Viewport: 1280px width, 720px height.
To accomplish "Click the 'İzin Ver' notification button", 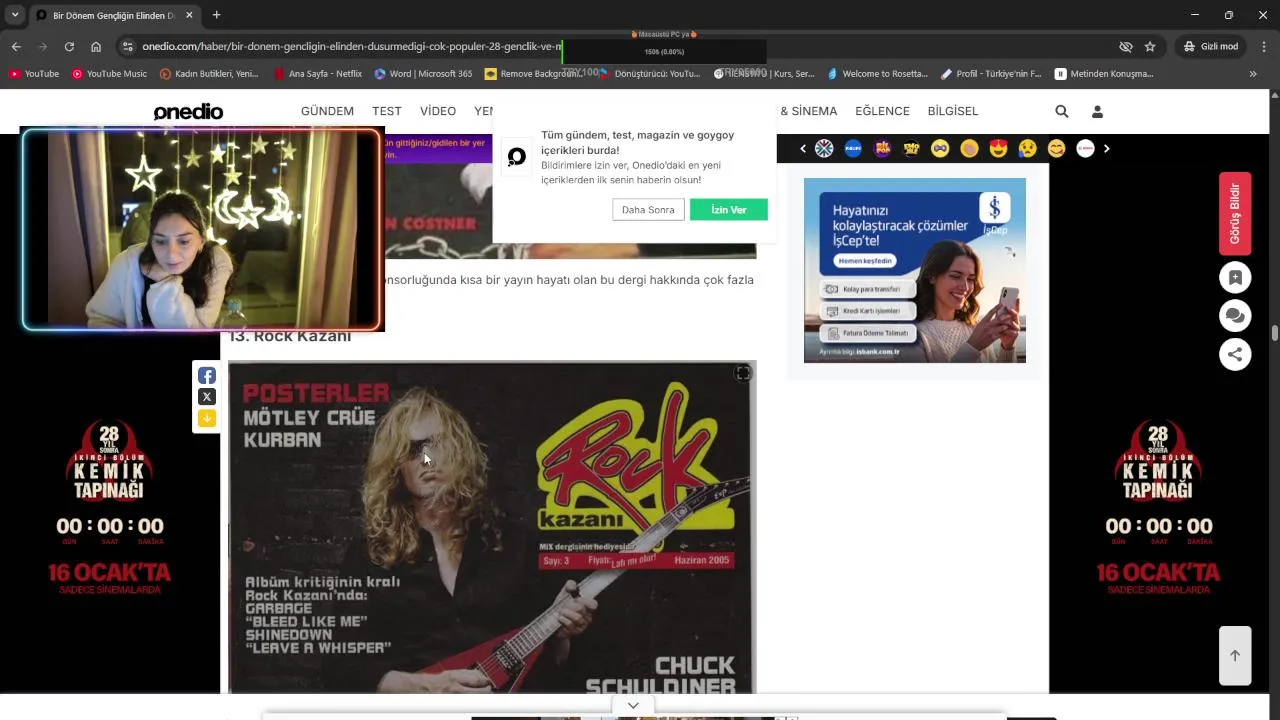I will coord(729,210).
